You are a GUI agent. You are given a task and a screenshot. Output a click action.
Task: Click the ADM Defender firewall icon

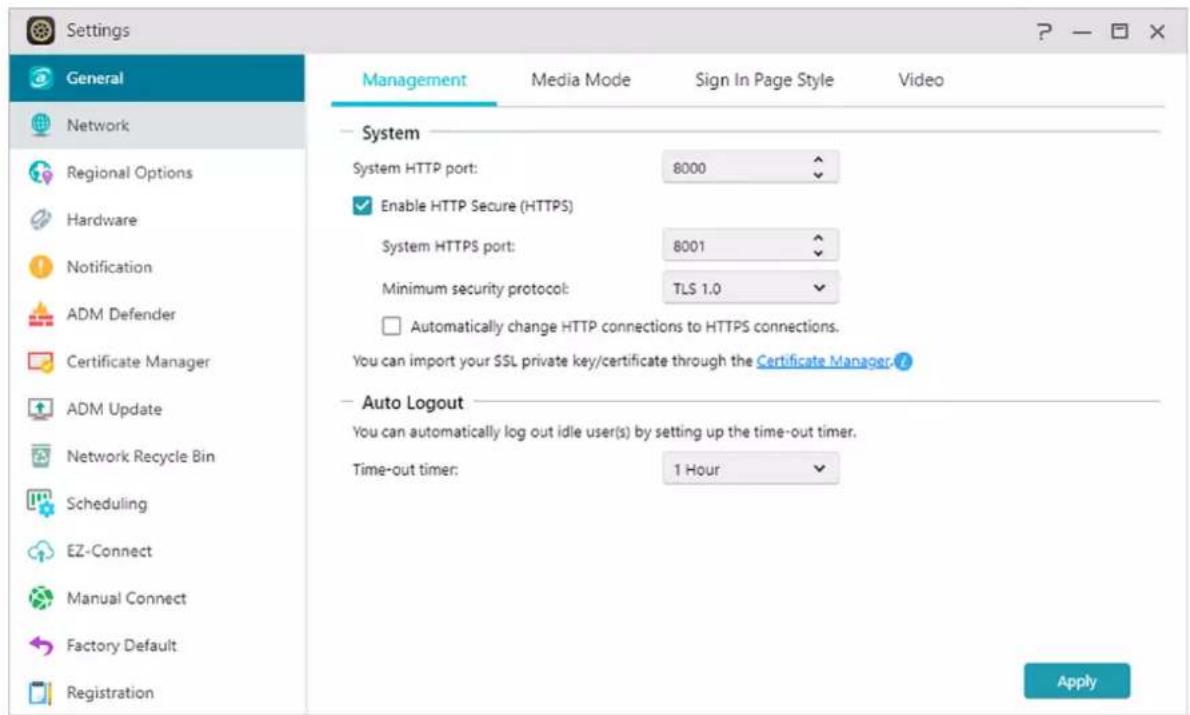pos(40,314)
